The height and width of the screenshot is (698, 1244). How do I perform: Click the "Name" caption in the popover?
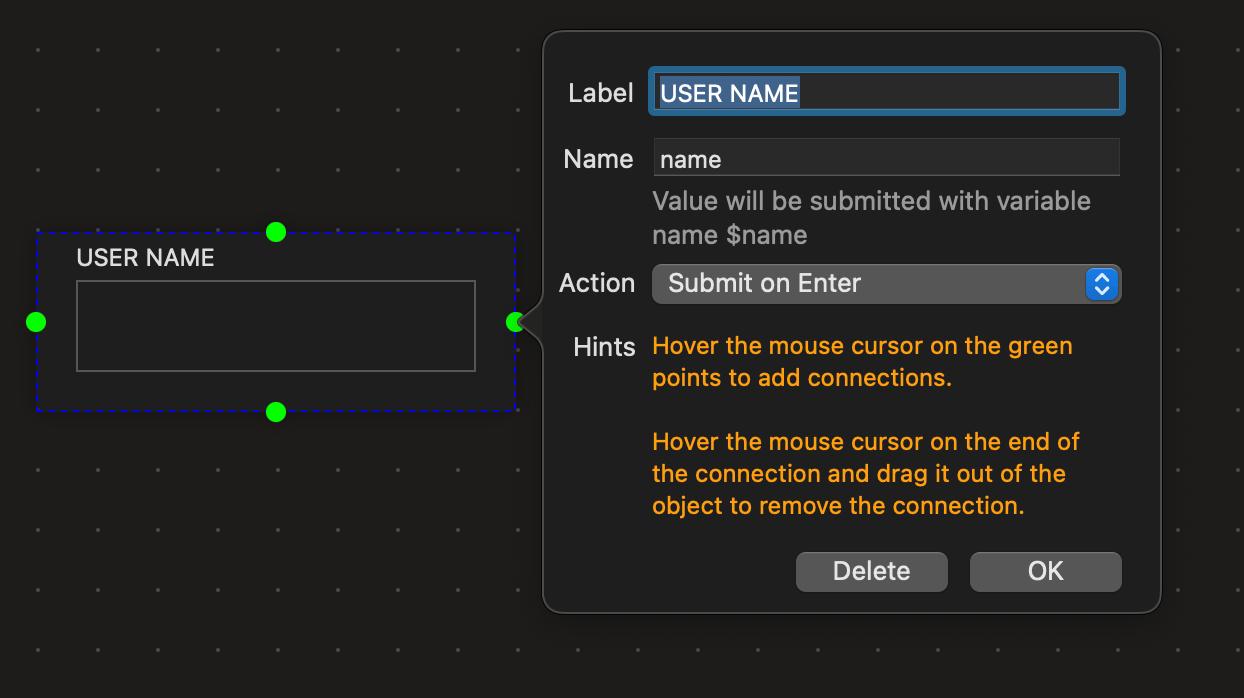point(598,159)
